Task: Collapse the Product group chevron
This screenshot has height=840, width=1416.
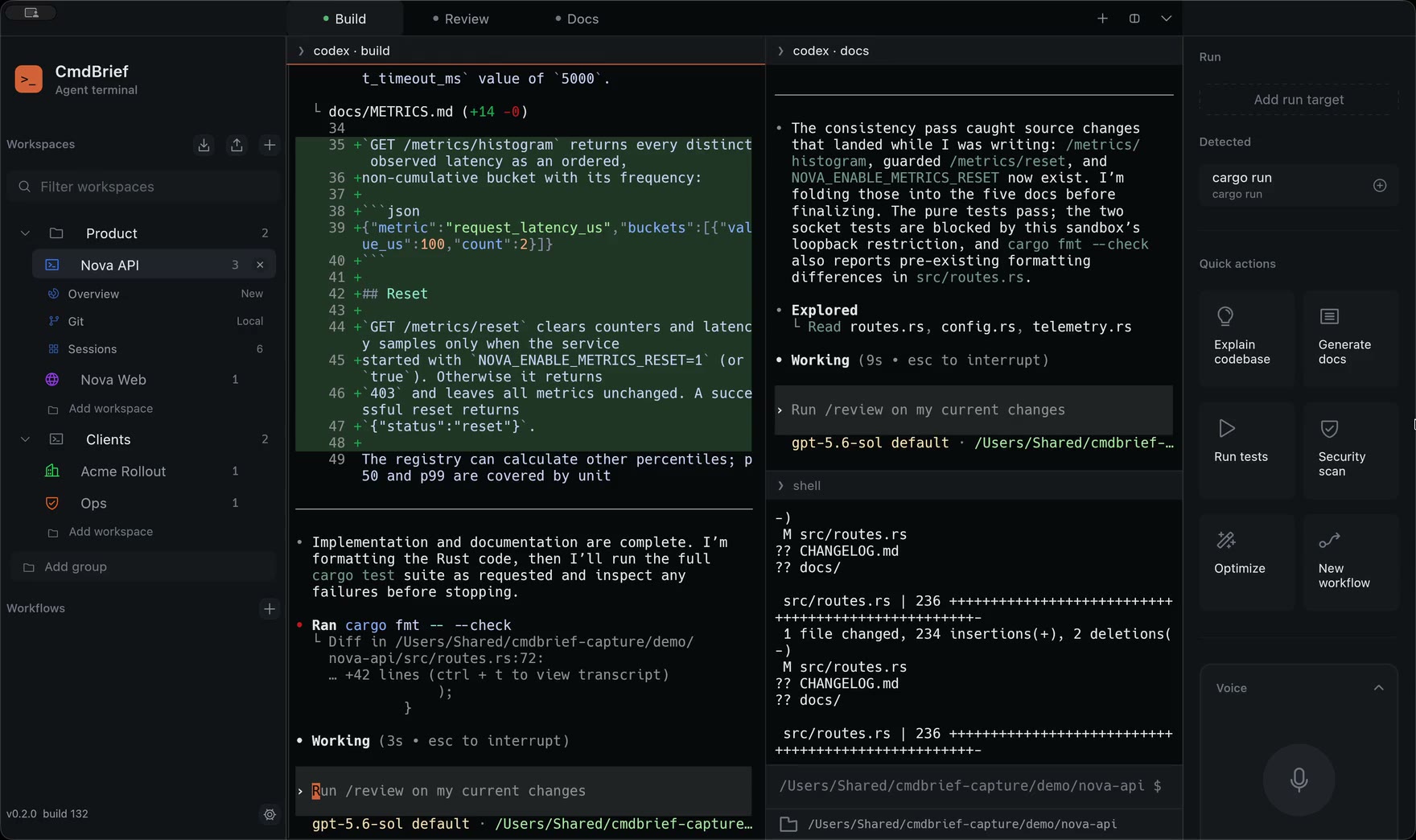Action: click(25, 233)
